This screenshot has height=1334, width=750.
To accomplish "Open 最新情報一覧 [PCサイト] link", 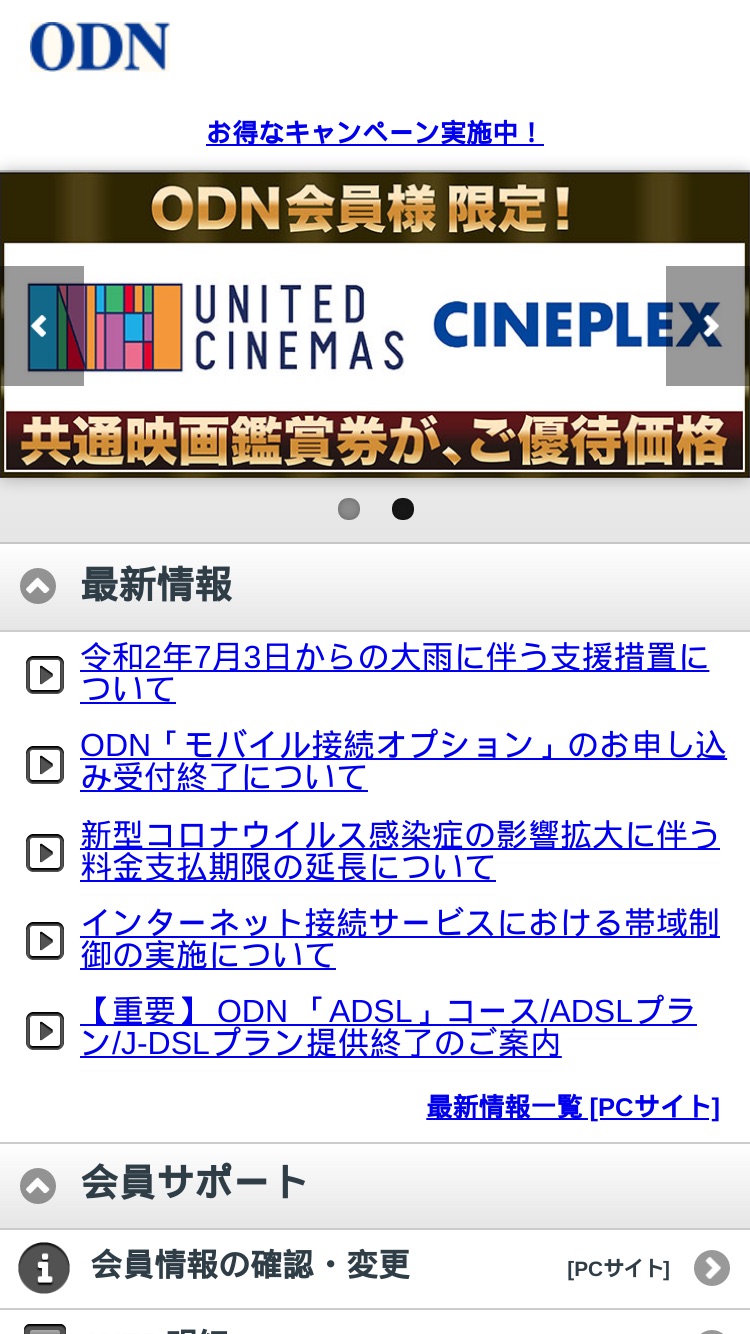I will click(x=573, y=1107).
